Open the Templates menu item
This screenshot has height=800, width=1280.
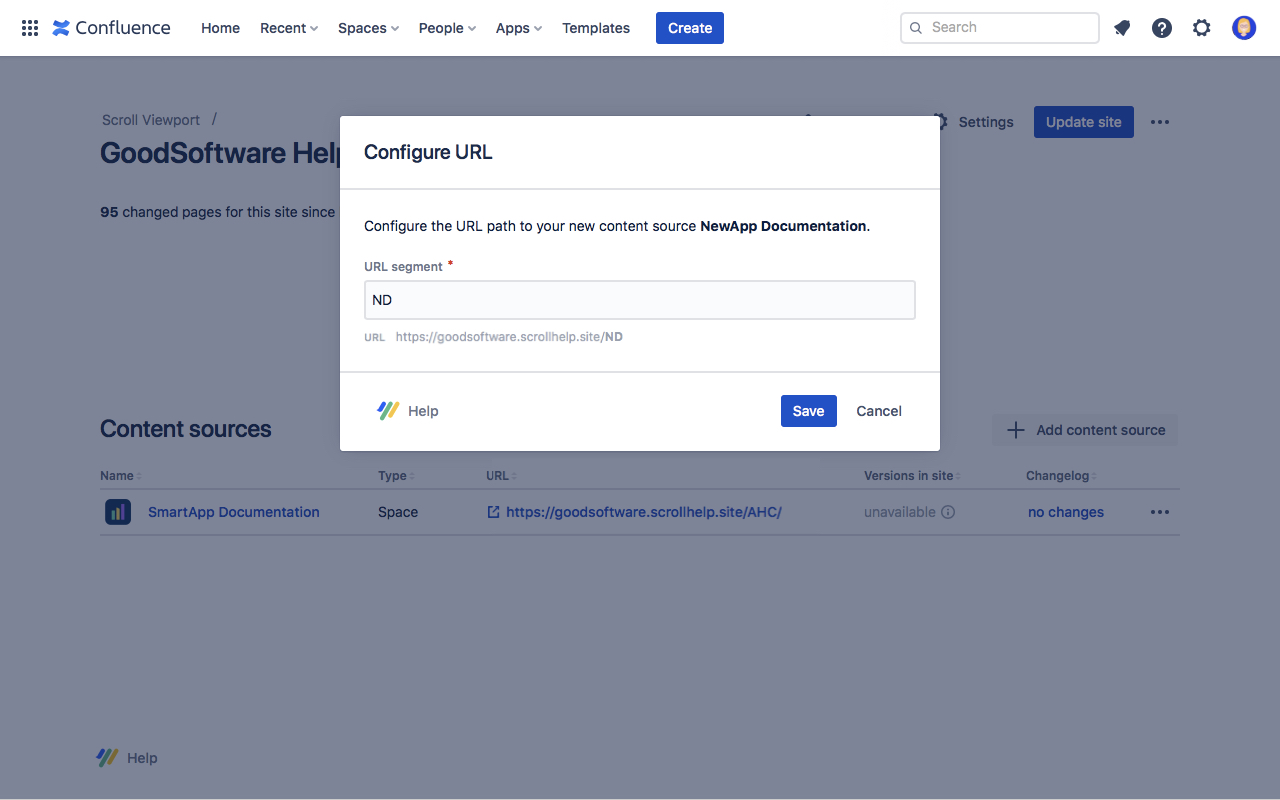[596, 28]
